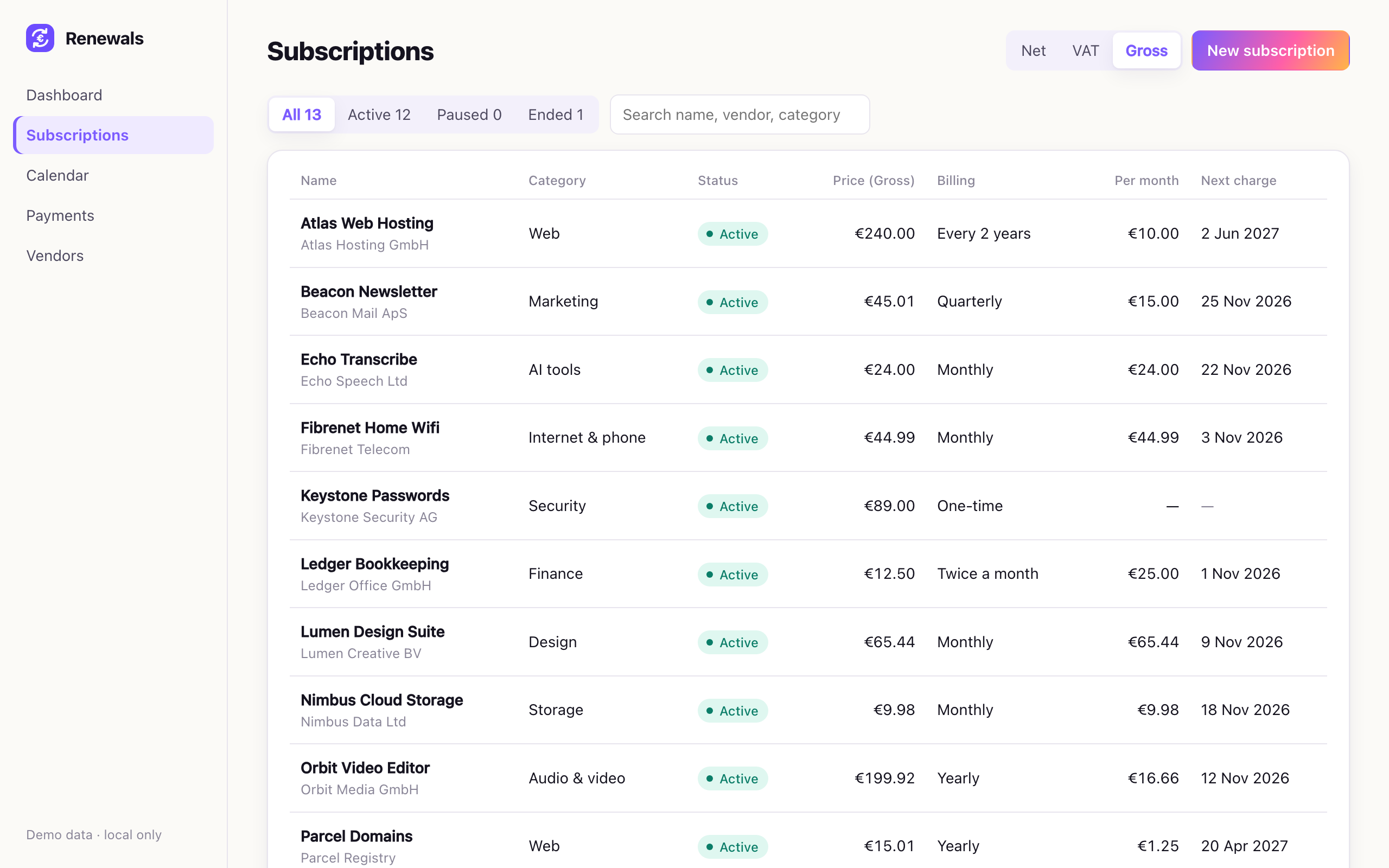Create a New subscription
Screen dimensions: 1389x868
[x=1270, y=50]
